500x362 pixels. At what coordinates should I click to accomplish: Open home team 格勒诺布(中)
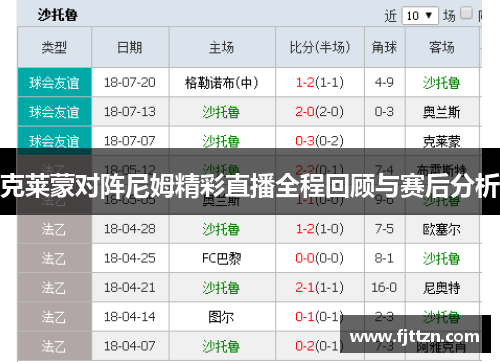(x=222, y=83)
